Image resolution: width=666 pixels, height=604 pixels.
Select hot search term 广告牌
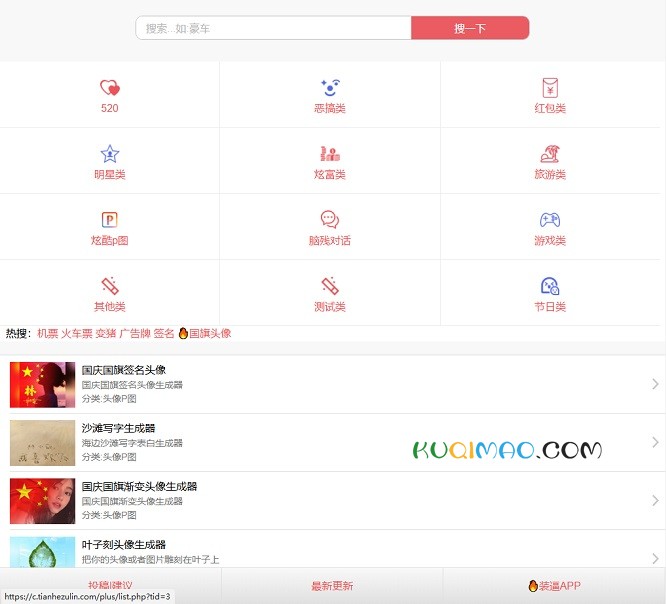[135, 333]
